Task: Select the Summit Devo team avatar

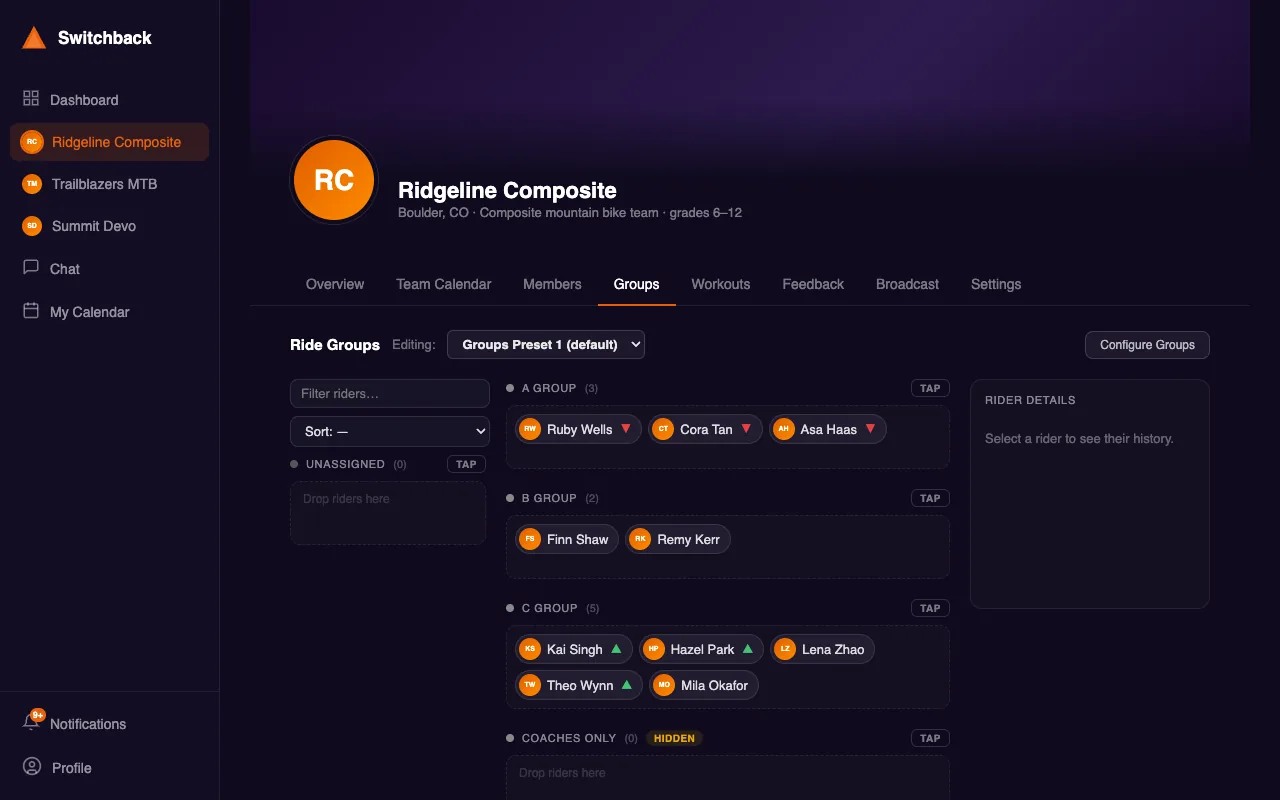Action: pos(32,226)
